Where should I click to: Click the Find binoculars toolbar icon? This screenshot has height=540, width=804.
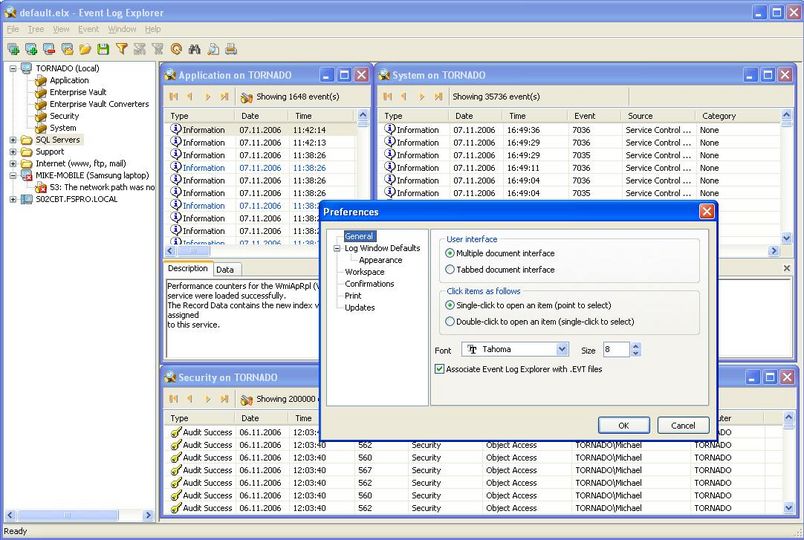click(x=195, y=48)
